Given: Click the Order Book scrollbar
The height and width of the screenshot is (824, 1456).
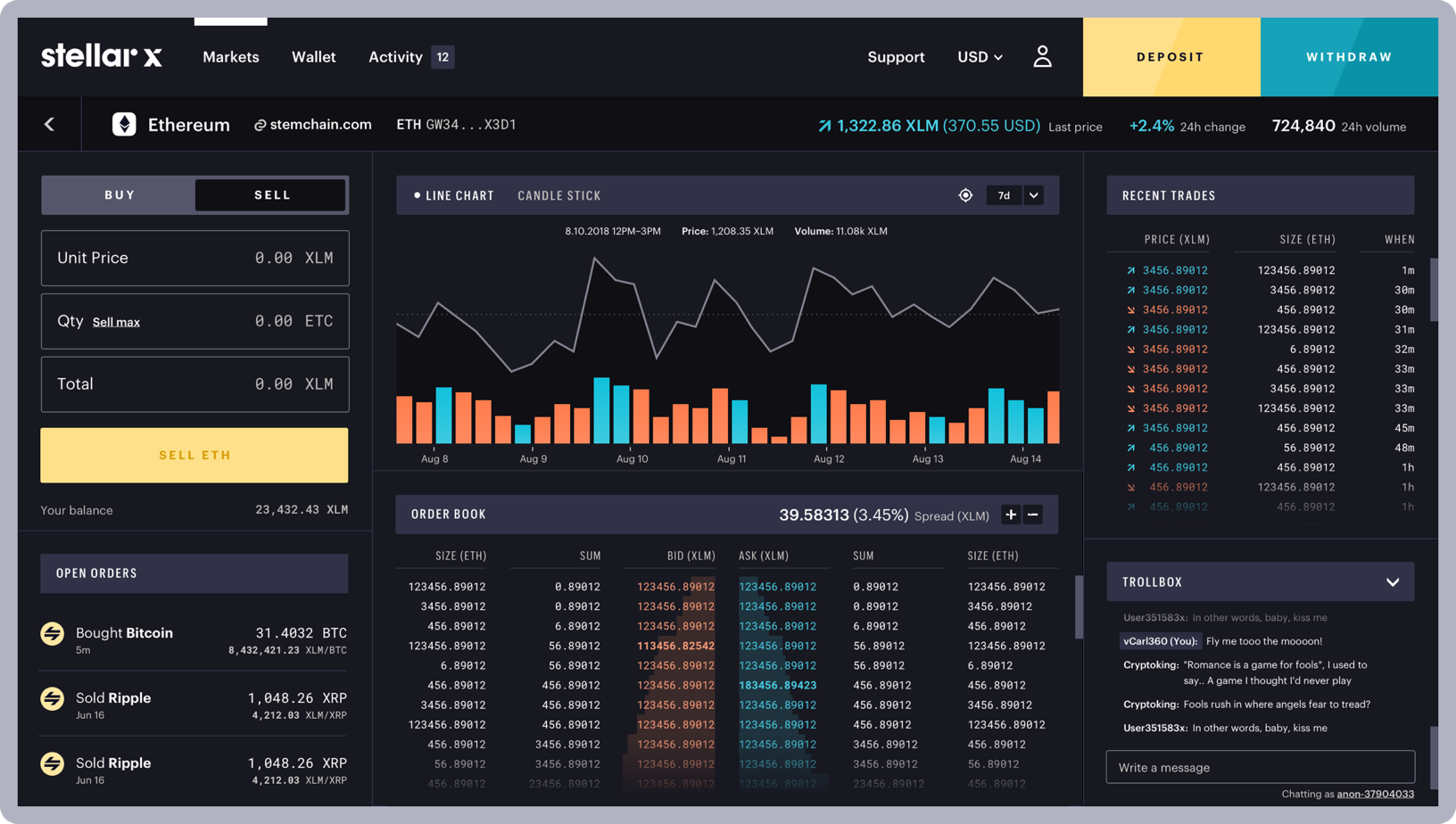Looking at the screenshot, I should click(1079, 606).
